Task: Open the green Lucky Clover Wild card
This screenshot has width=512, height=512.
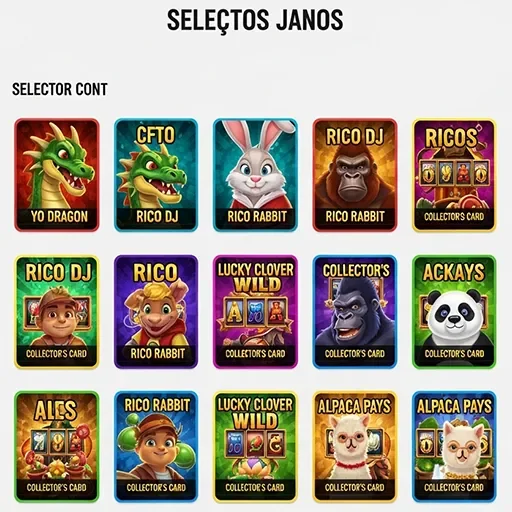Action: 255,447
